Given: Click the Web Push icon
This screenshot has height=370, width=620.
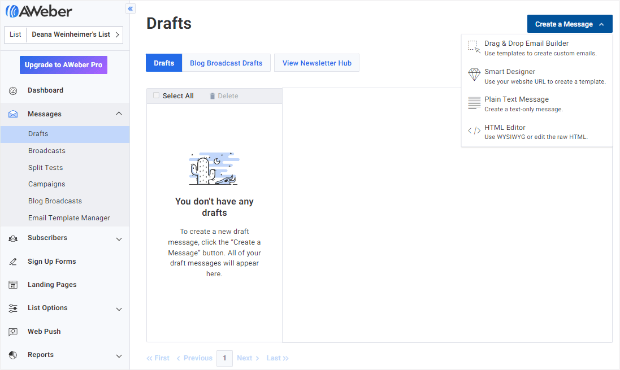Looking at the screenshot, I should pos(13,332).
